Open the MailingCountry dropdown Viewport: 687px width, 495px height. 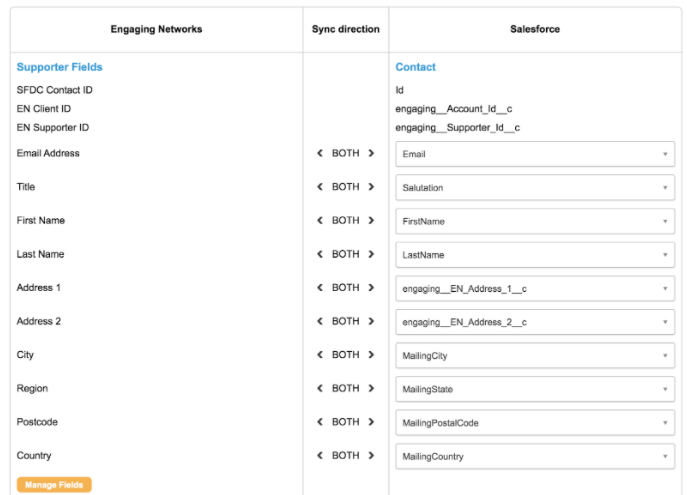coord(534,457)
